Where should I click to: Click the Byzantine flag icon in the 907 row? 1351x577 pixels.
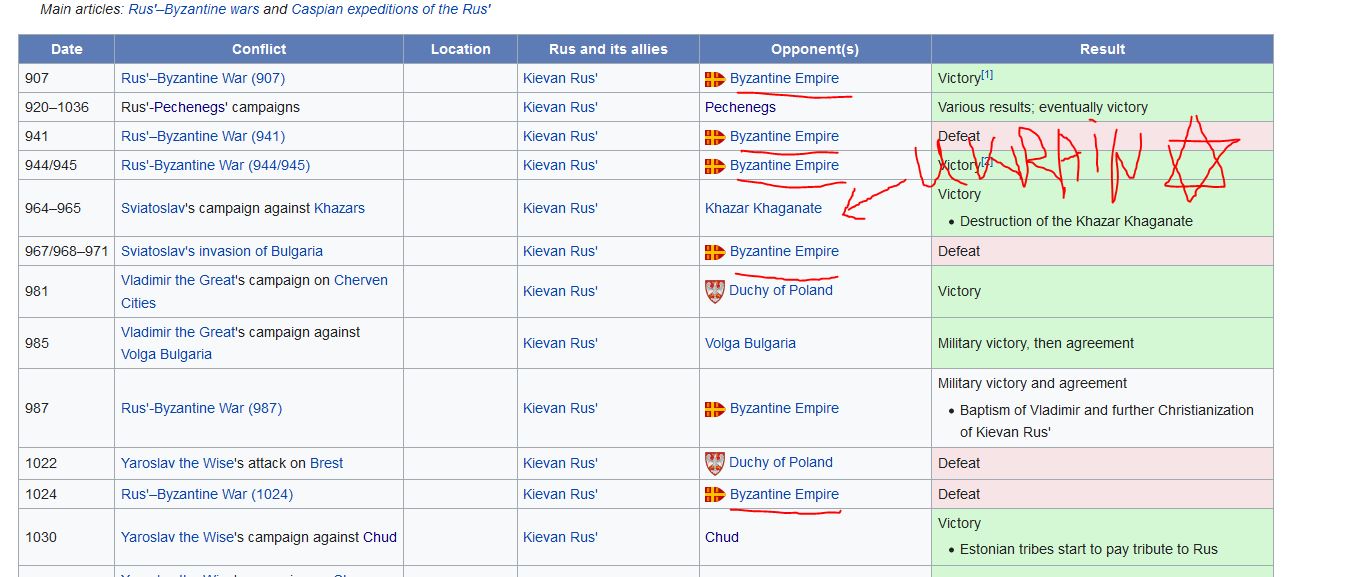pos(715,79)
